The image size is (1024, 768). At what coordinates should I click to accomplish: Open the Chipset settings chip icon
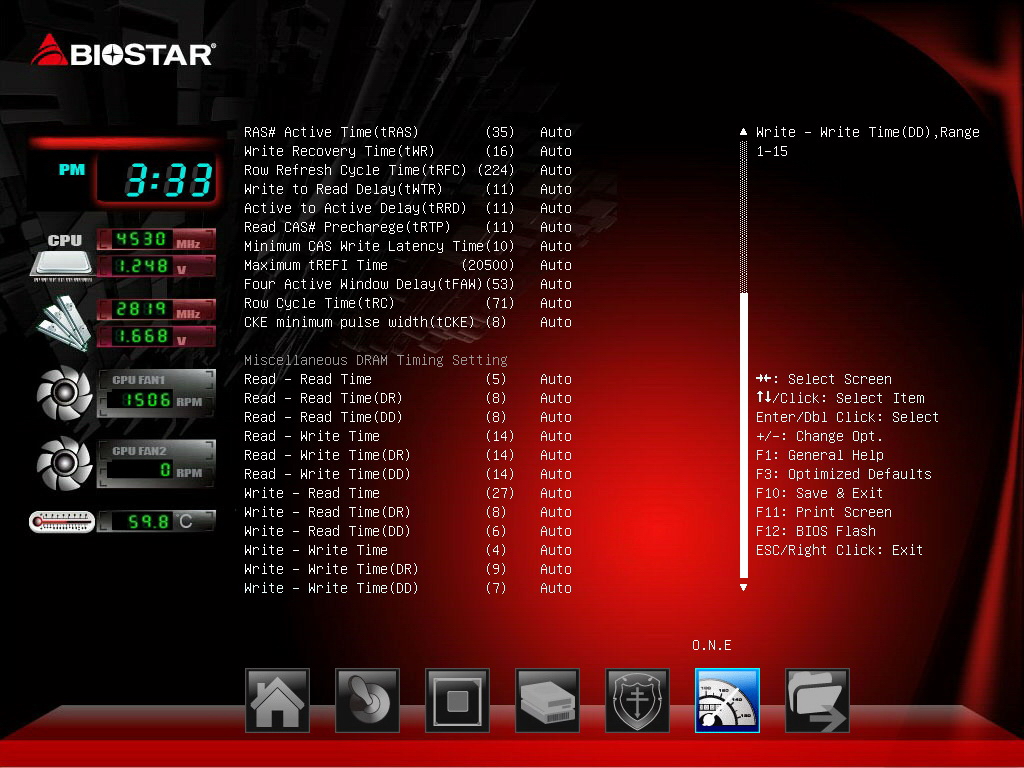[x=457, y=700]
